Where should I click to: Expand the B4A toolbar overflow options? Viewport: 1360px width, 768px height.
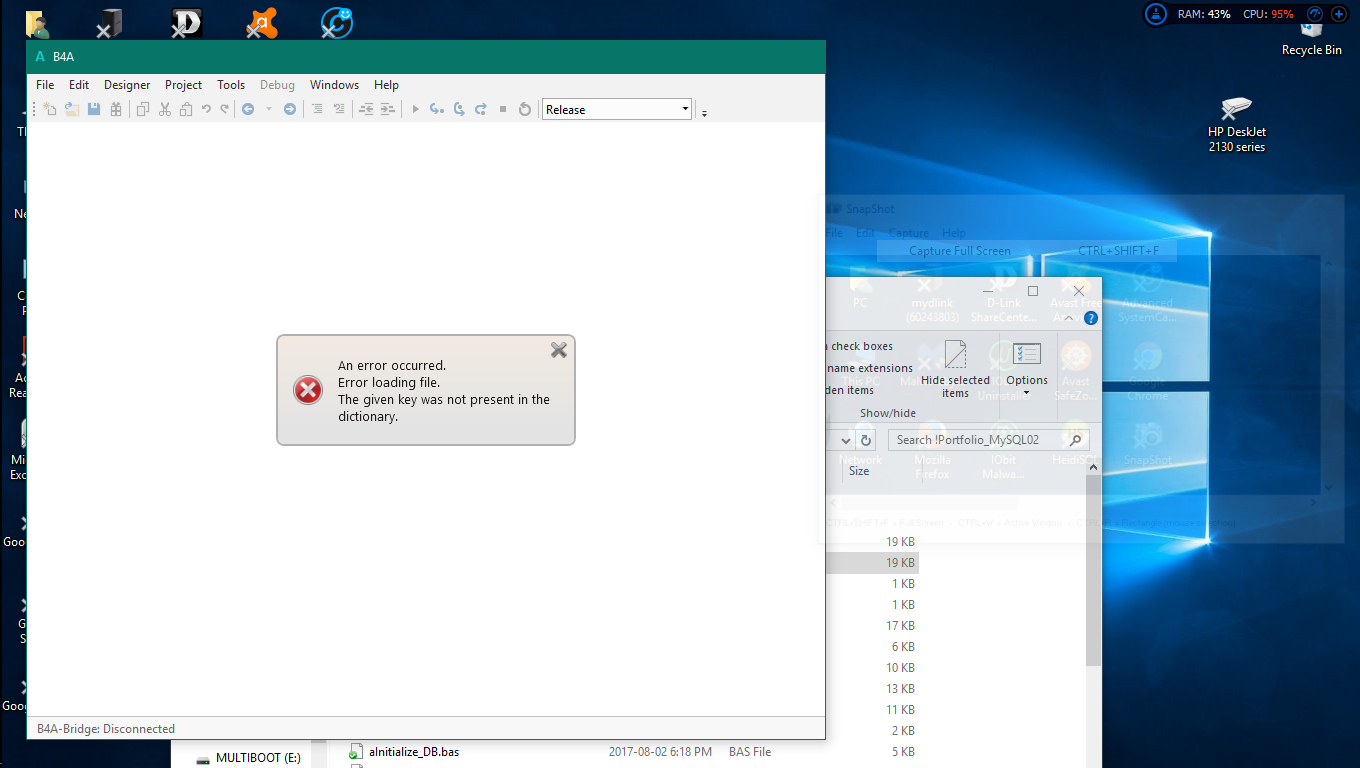pos(704,112)
